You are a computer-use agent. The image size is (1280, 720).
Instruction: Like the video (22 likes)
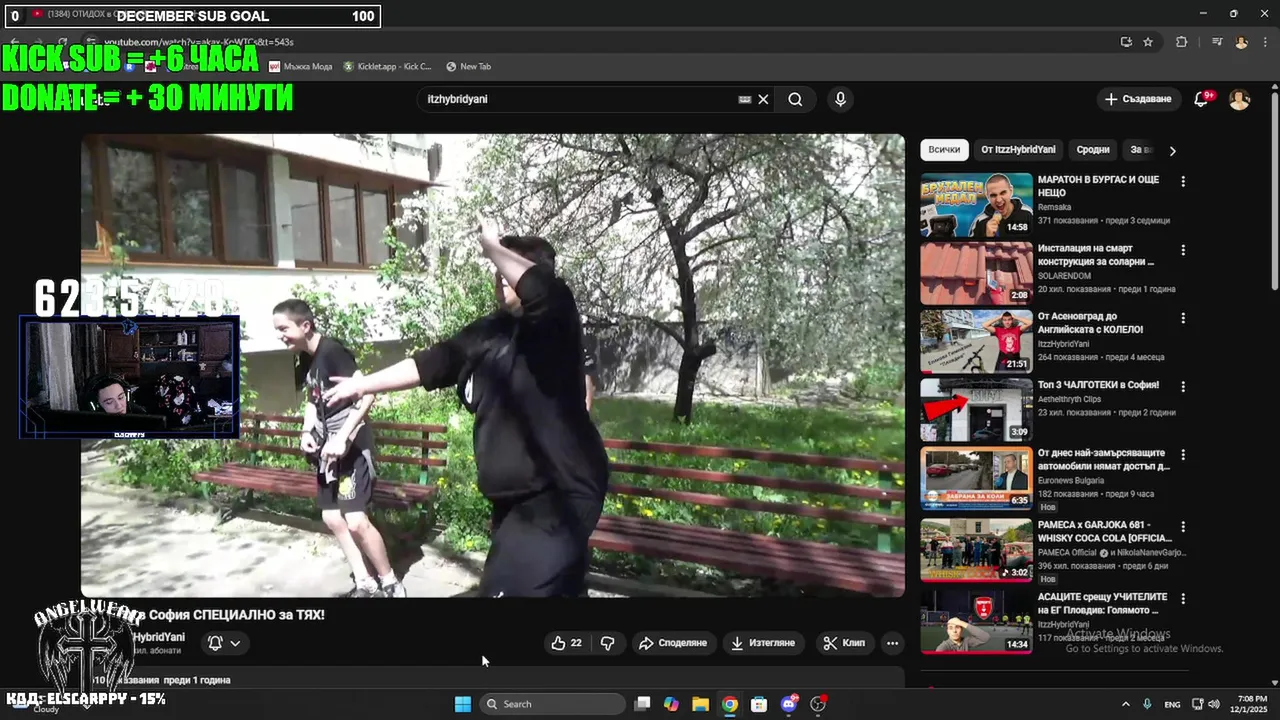(566, 643)
